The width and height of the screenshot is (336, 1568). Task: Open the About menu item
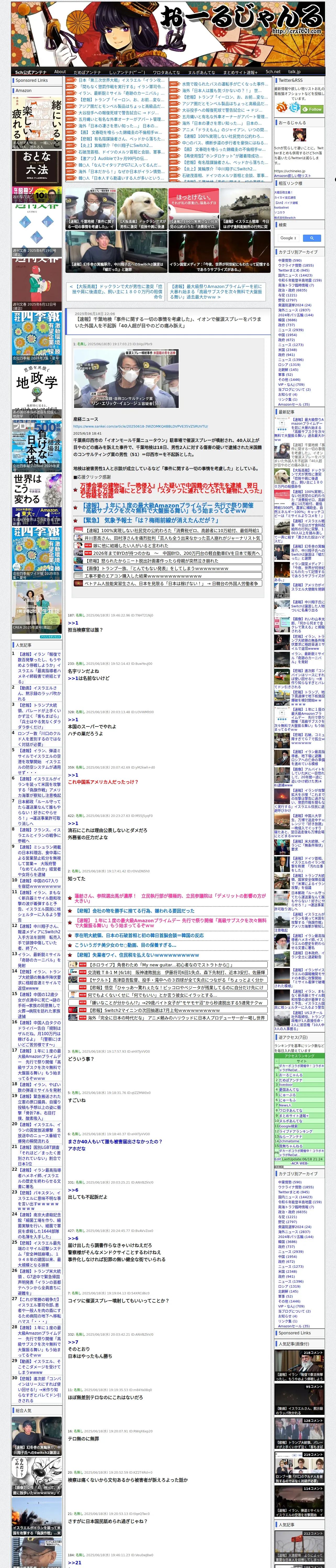click(x=60, y=72)
